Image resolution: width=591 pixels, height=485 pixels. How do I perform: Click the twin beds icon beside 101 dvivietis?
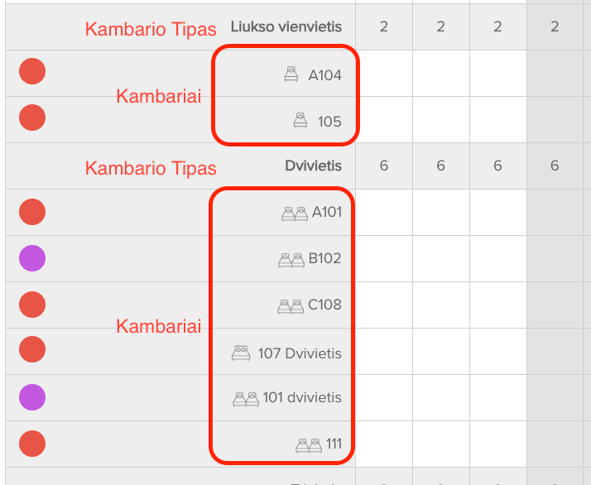(246, 399)
